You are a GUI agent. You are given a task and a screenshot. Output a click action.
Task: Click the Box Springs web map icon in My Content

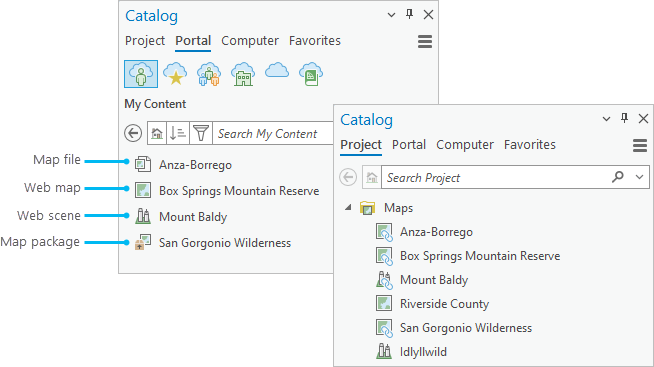(x=143, y=190)
